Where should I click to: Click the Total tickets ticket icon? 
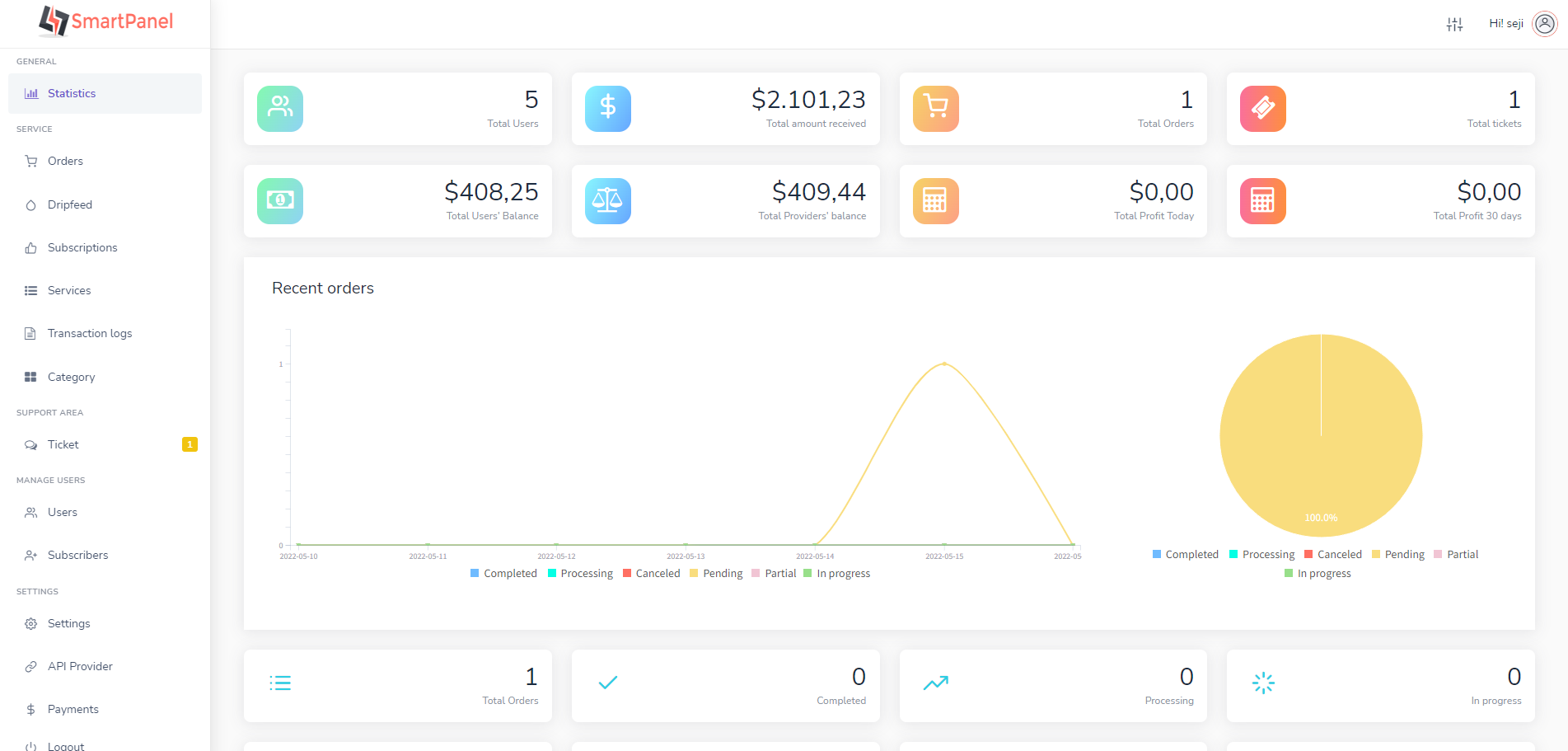(1263, 109)
